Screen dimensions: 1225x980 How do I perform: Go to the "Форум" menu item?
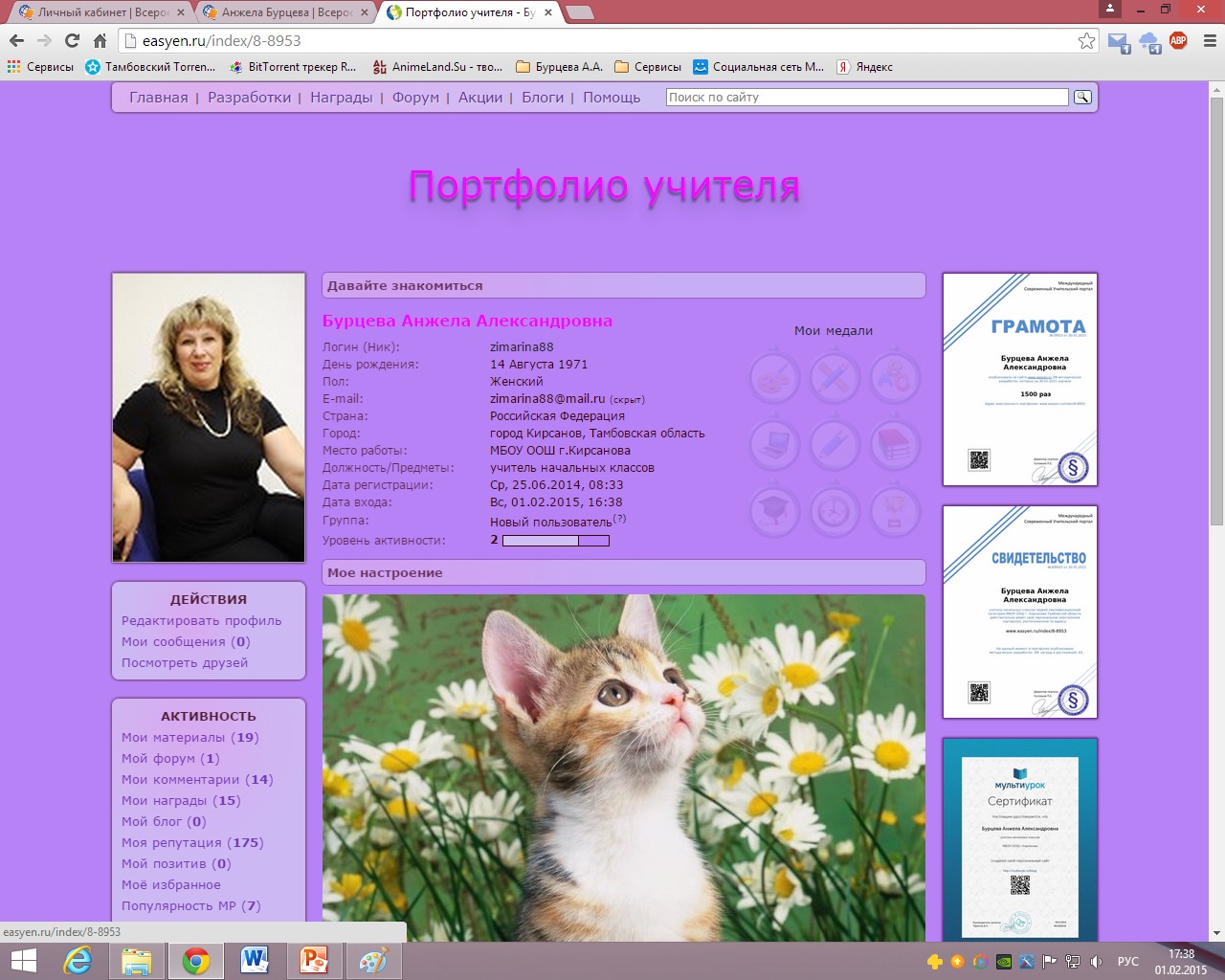[415, 98]
